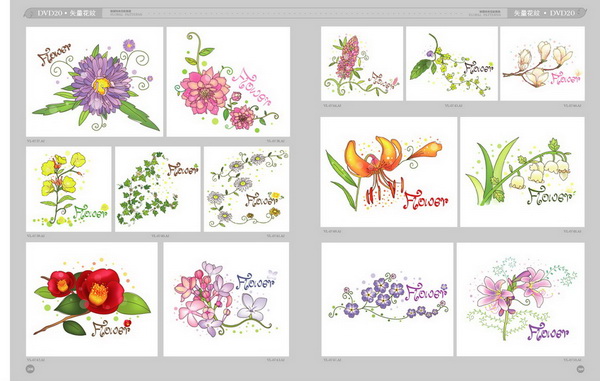The height and width of the screenshot is (381, 600).
Task: Select the green leaf with yellow buds thumbnail
Action: [x=452, y=64]
